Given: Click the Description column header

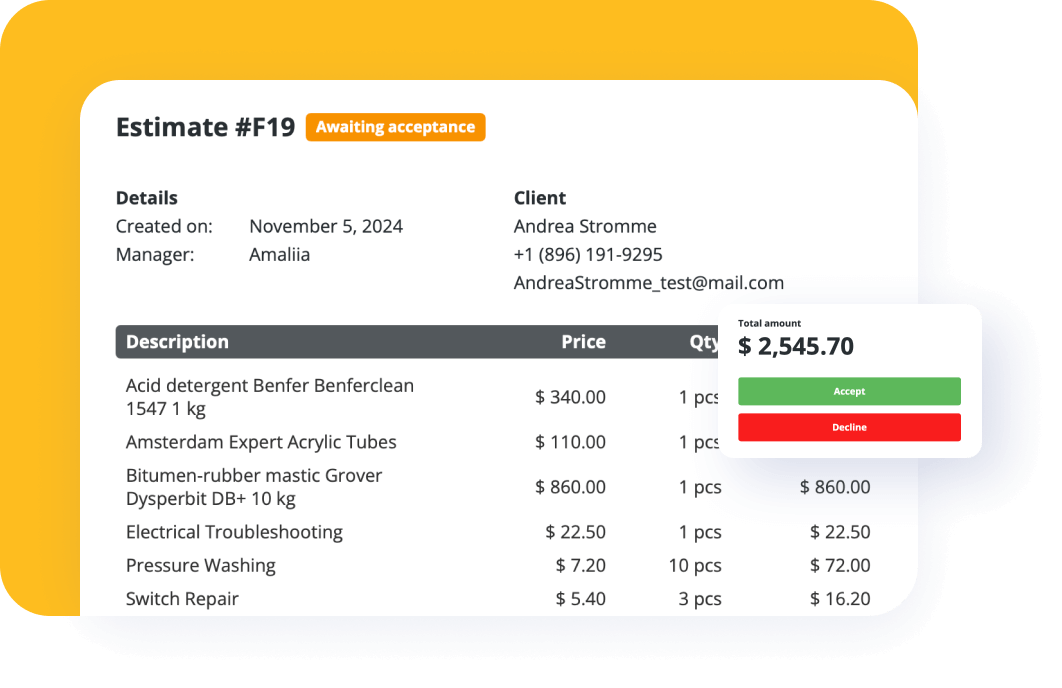Looking at the screenshot, I should (177, 342).
